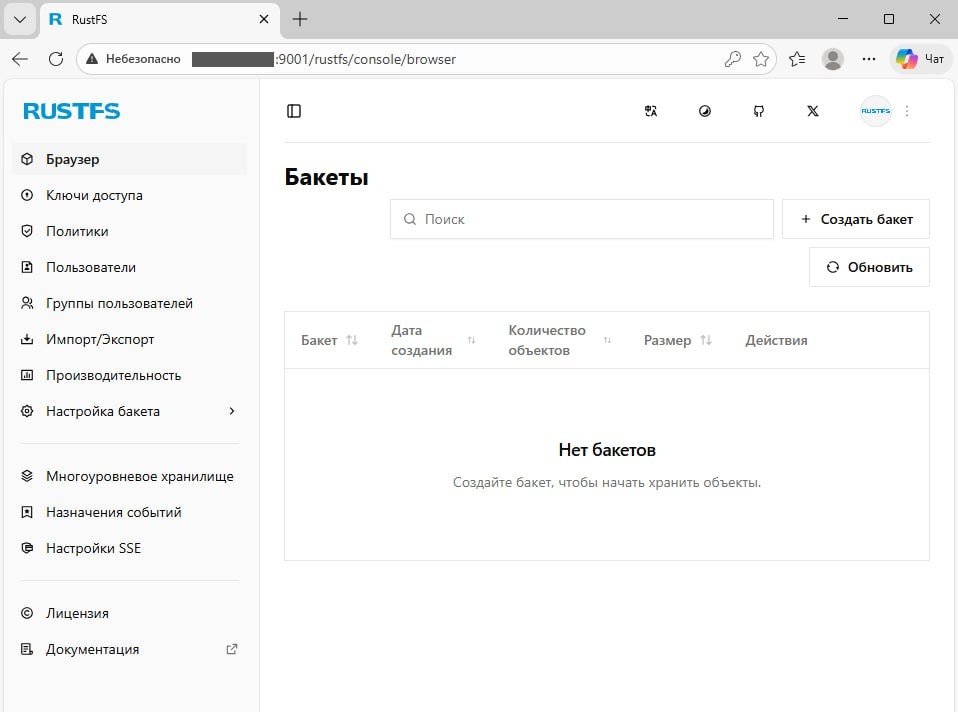Viewport: 958px width, 712px height.
Task: Open Настройки SSE page
Action: 130,548
